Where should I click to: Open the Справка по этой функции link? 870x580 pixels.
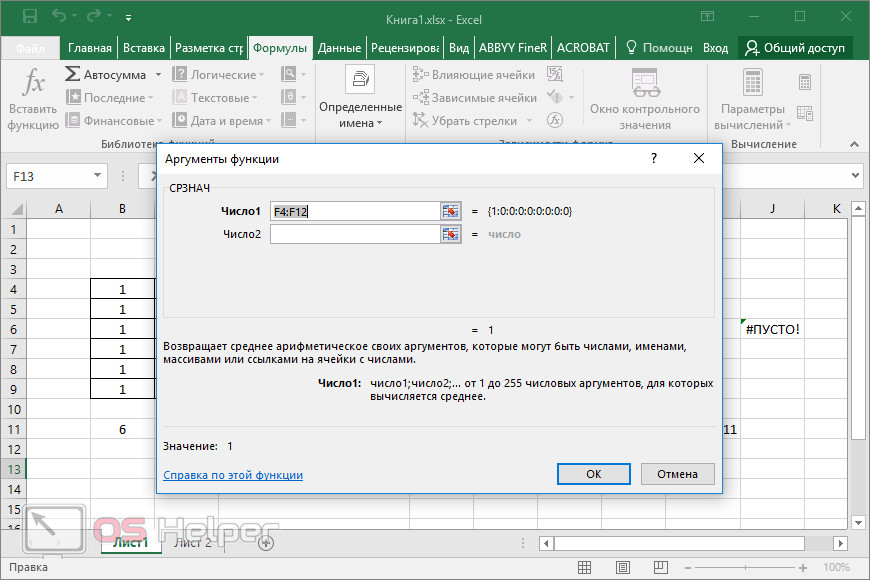(x=233, y=475)
